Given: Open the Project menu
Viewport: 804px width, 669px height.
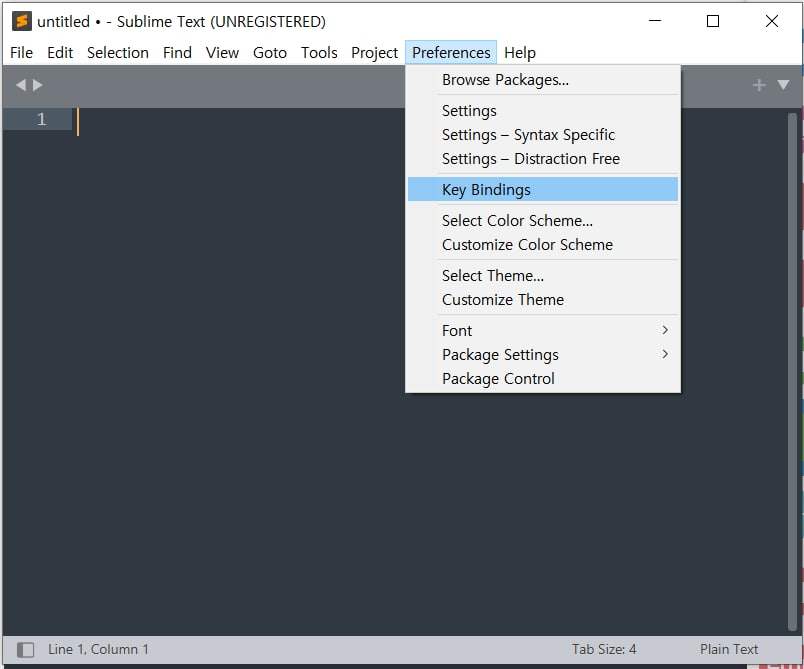Looking at the screenshot, I should click(x=374, y=52).
